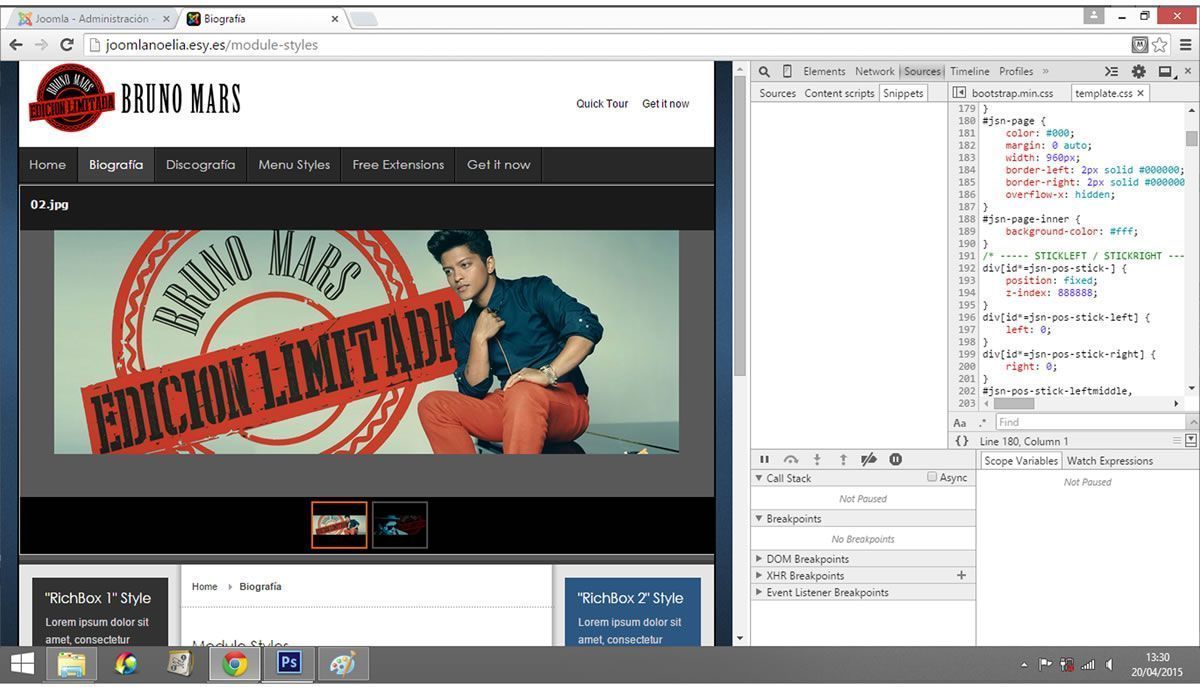Click Home in the breadcrumb
Screen dimensions: 1200x687
point(204,587)
